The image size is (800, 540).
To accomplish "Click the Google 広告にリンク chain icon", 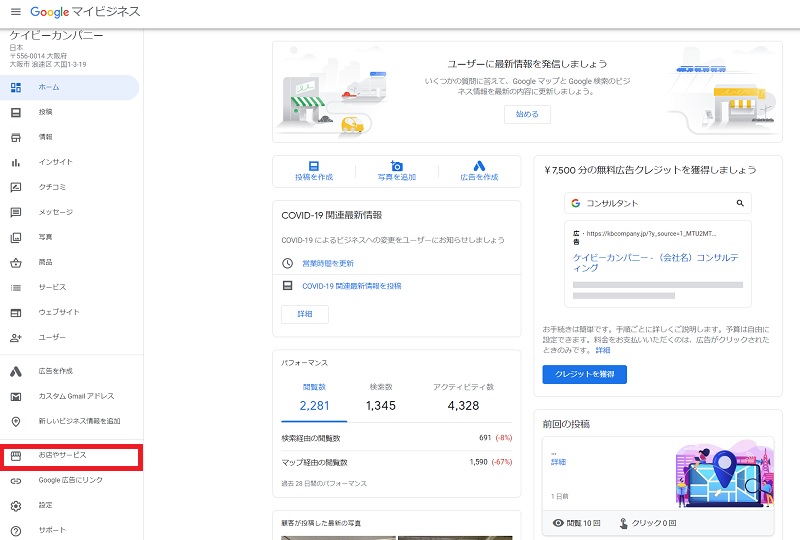I will pyautogui.click(x=16, y=481).
